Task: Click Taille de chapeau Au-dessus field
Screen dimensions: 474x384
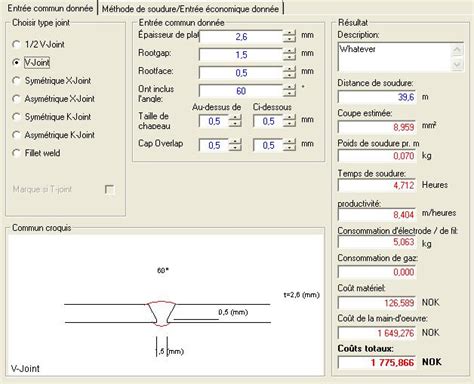Action: click(214, 121)
